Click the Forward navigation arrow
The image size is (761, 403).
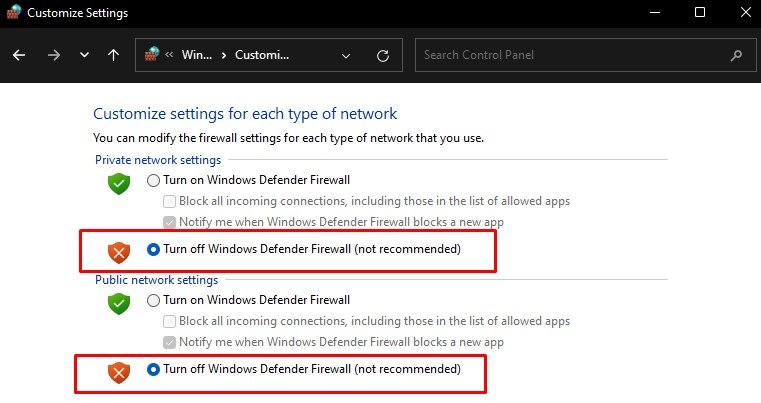(54, 55)
